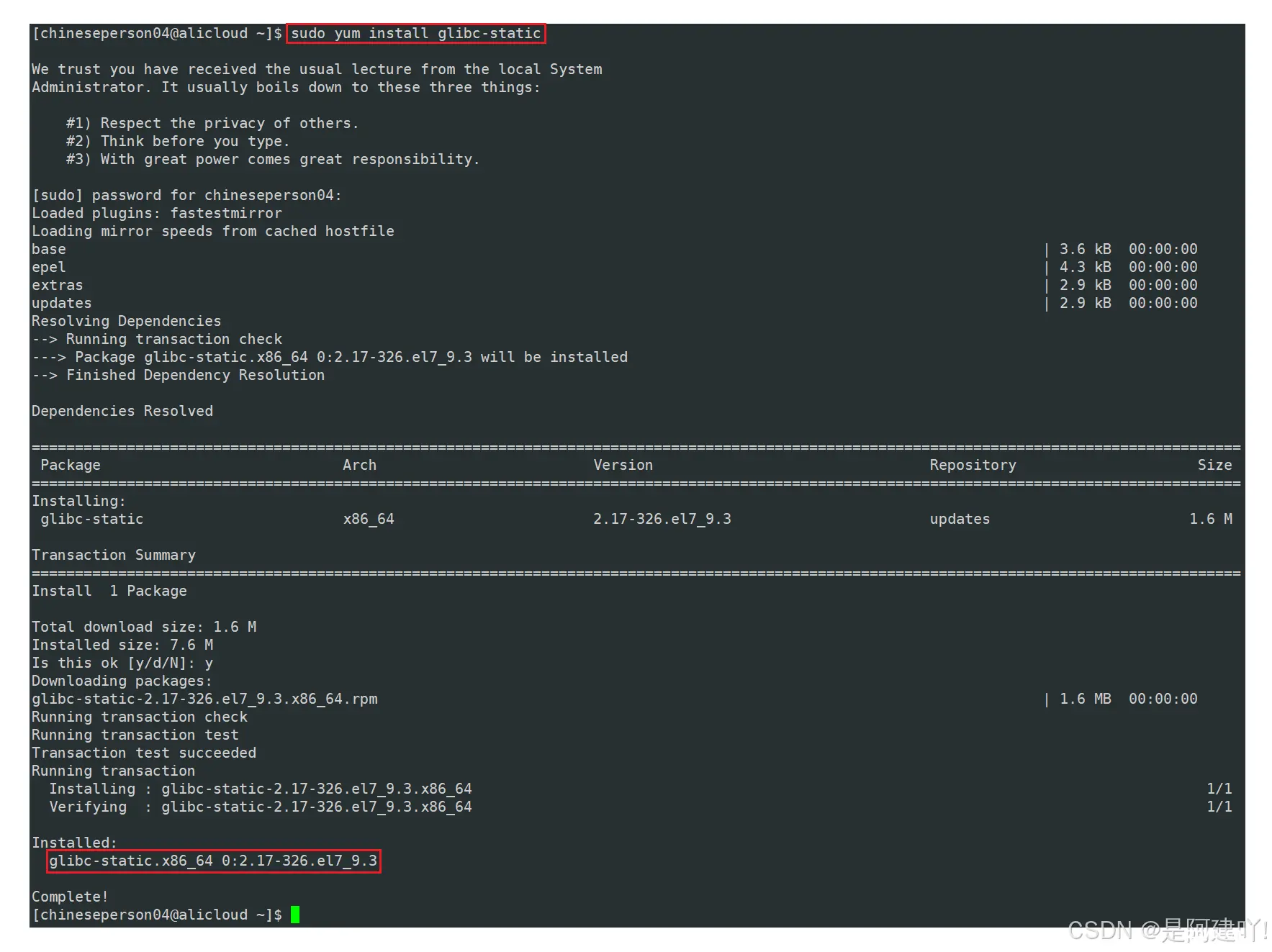Screen dimensions: 1272x952
Task: Click 'updates' in the Repository column
Action: pyautogui.click(x=960, y=519)
